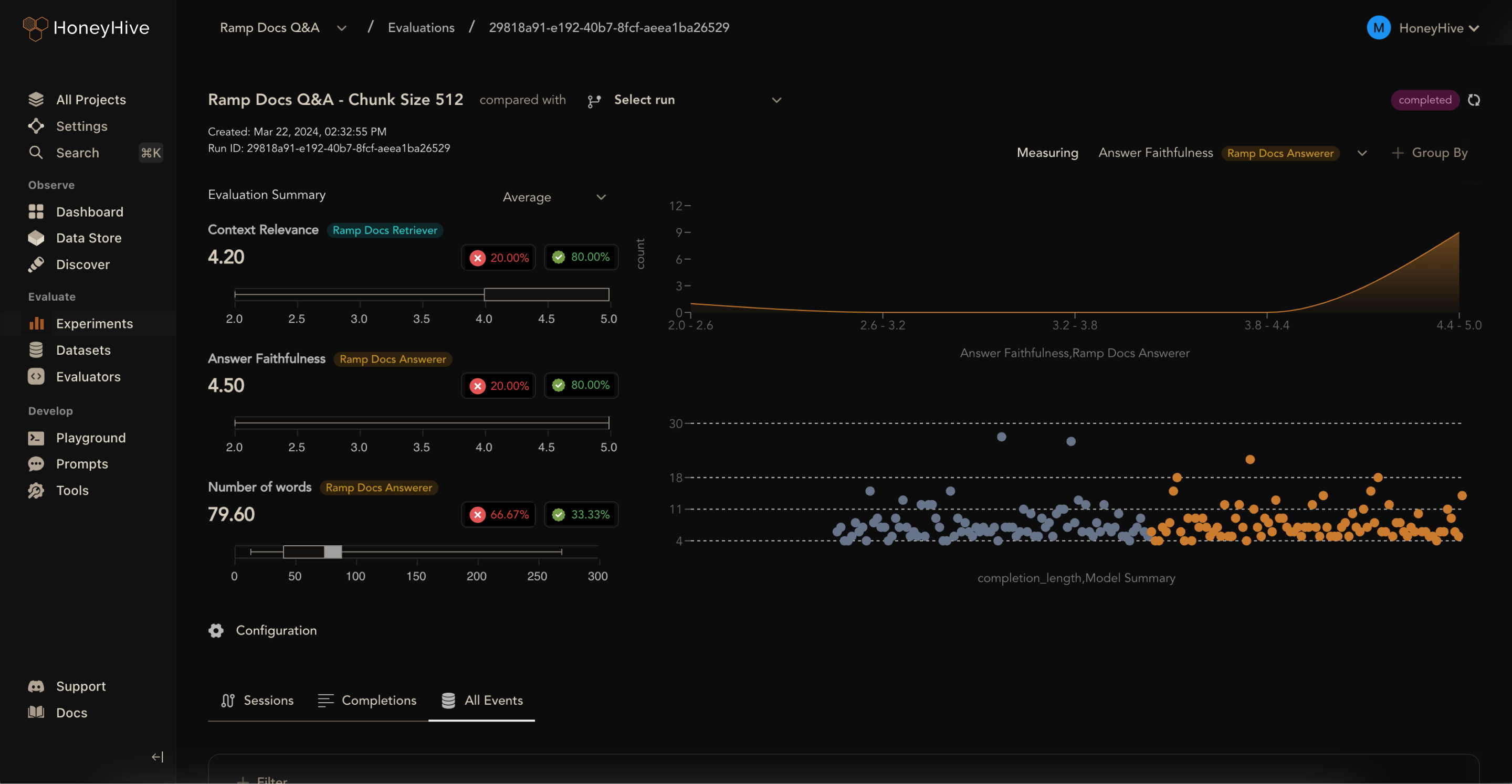Toggle Answer Faithfulness 80.00% passed filter

click(581, 386)
